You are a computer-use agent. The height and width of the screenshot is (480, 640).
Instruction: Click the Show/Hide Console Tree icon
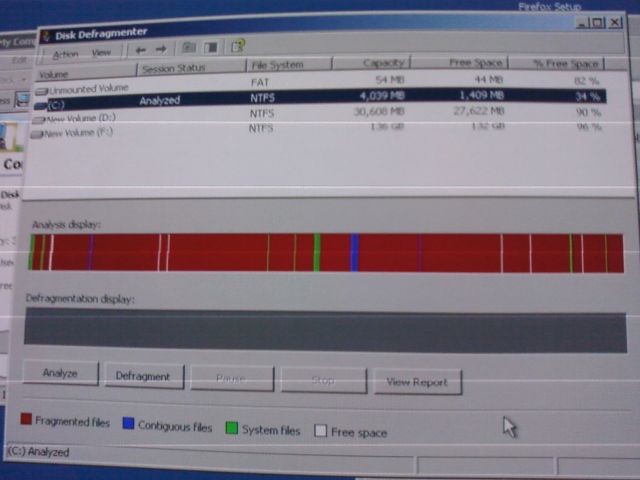coord(211,47)
